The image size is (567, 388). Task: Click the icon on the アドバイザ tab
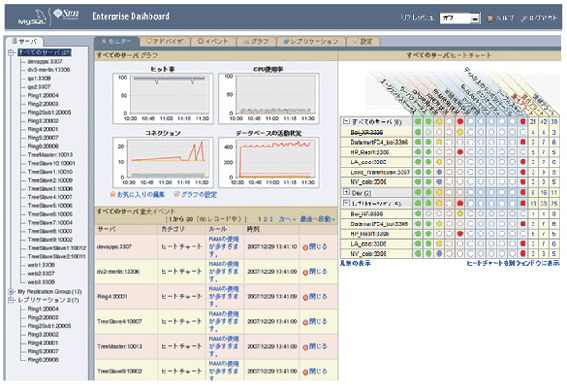[149, 41]
